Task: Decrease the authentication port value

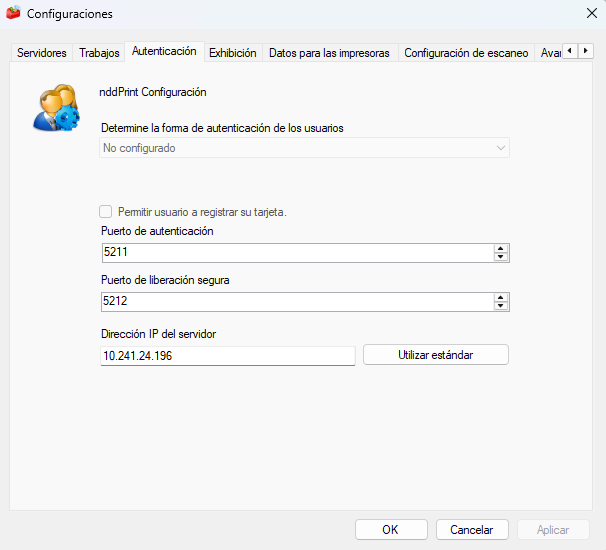Action: pyautogui.click(x=500, y=257)
